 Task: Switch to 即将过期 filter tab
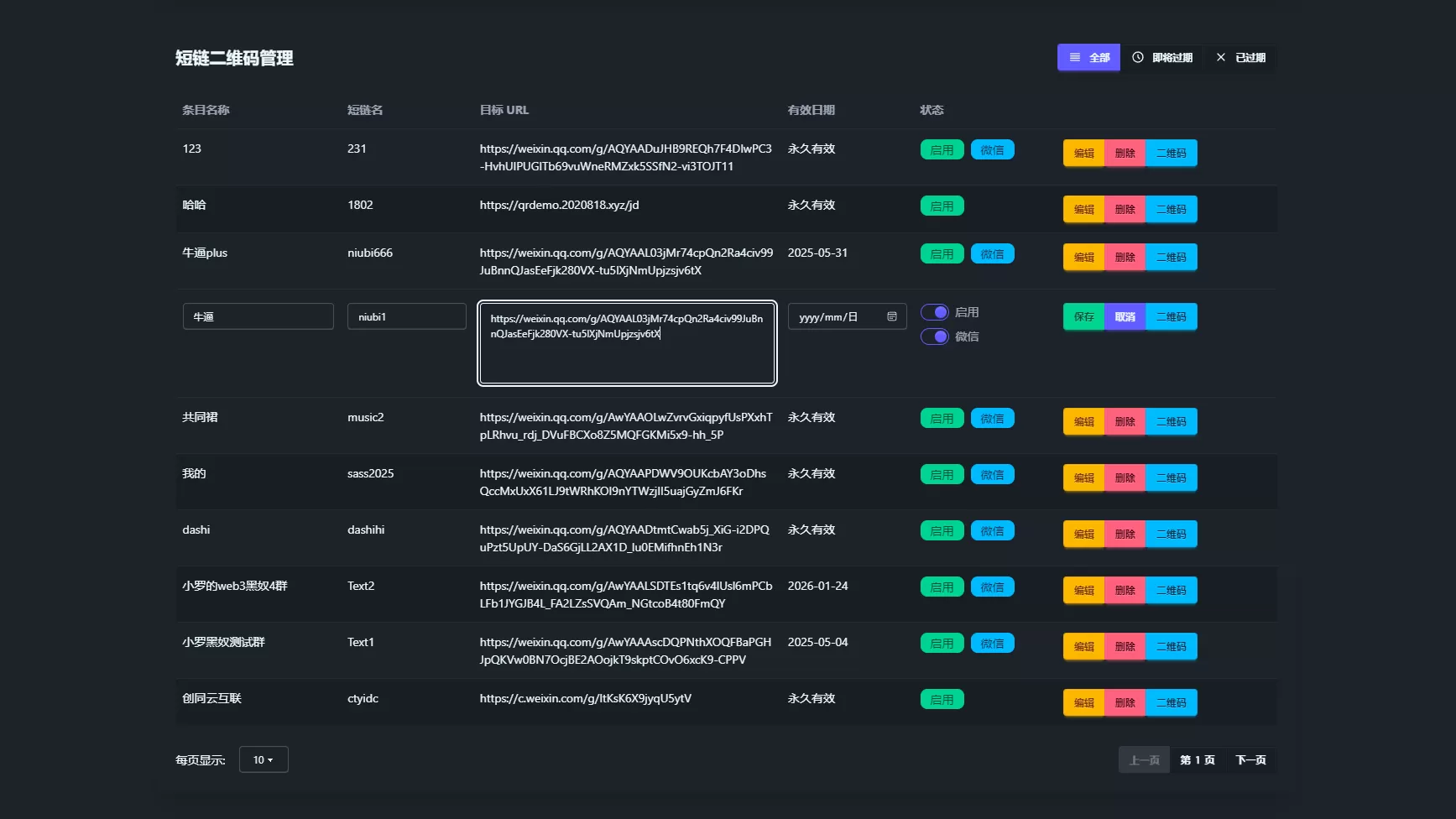coord(1162,58)
